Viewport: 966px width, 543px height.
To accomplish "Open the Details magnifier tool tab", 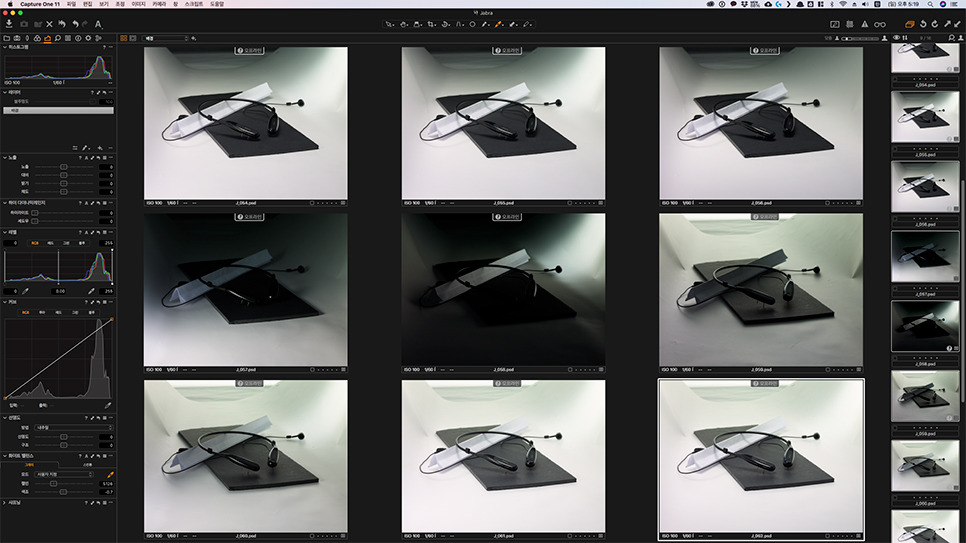I will pyautogui.click(x=58, y=38).
